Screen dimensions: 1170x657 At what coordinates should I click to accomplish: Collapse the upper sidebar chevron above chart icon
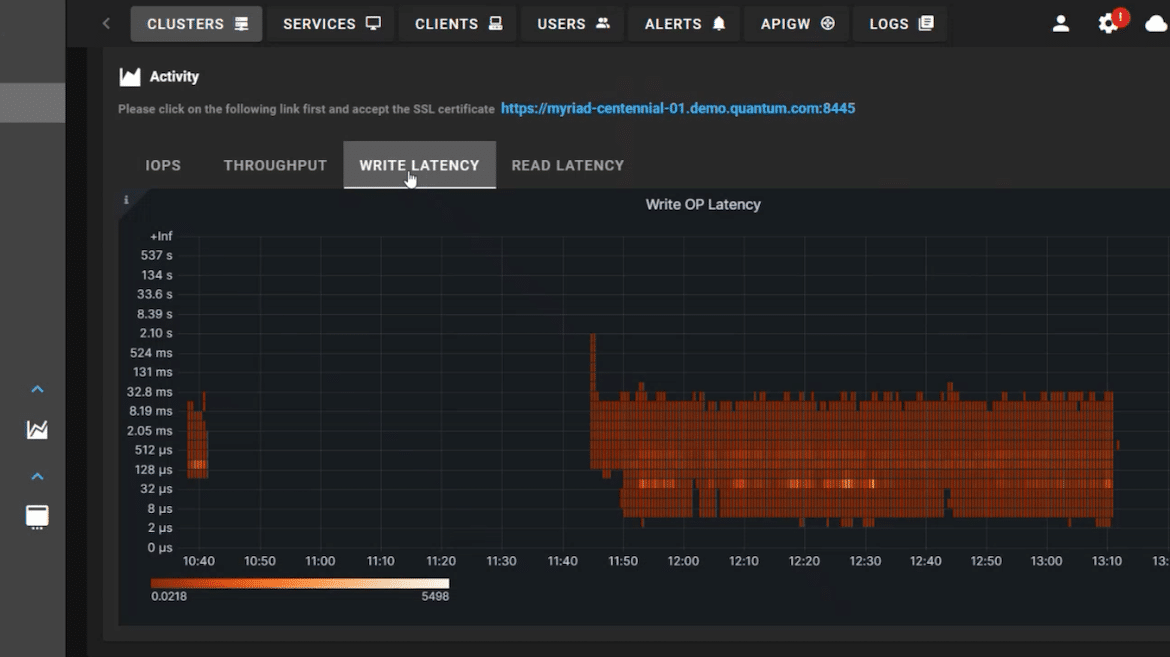pos(37,389)
